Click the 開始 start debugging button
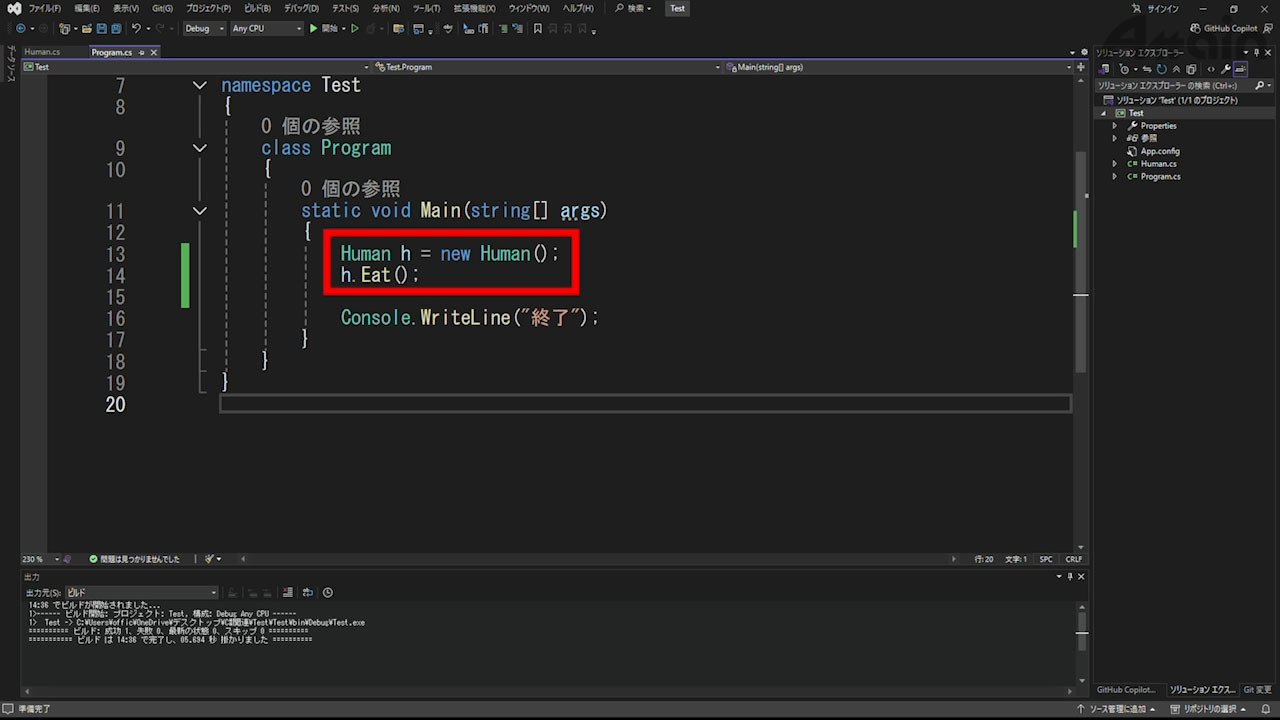Image resolution: width=1280 pixels, height=720 pixels. pos(325,28)
